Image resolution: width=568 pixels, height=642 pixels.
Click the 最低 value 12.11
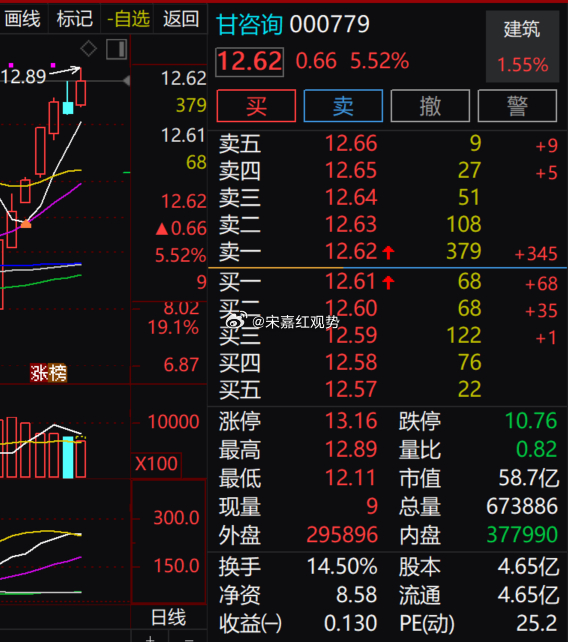[x=350, y=478]
